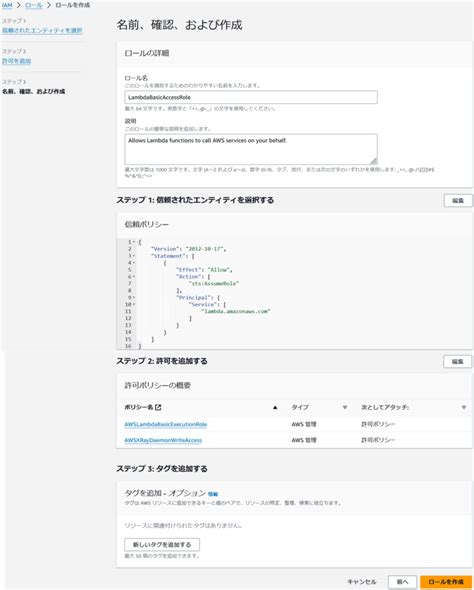Screen dimensions: 474x590
Task: Click 前へ button
Action: [402, 582]
